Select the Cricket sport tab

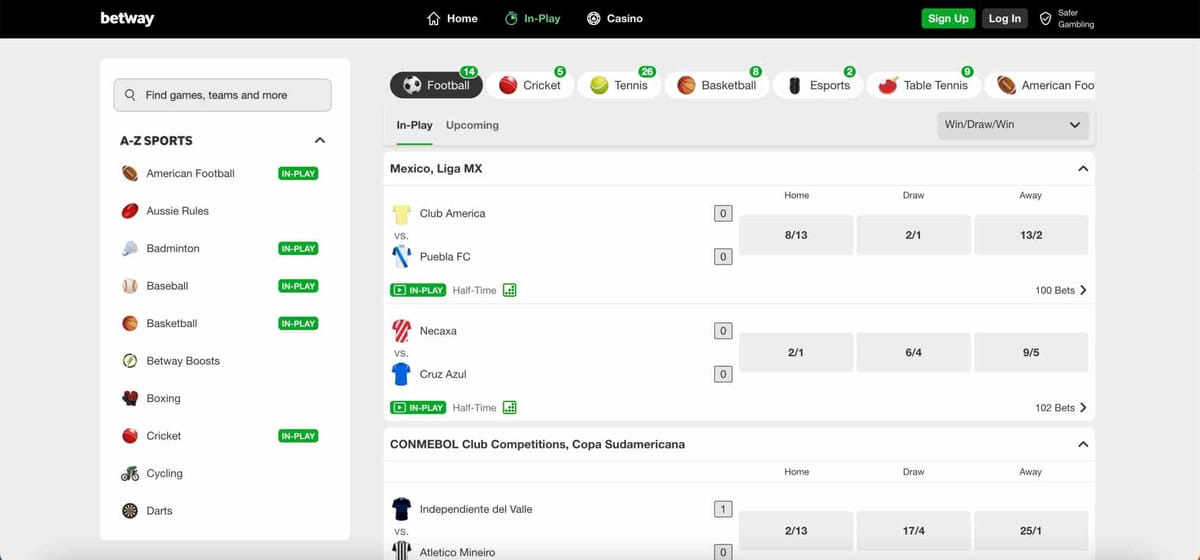coord(530,85)
